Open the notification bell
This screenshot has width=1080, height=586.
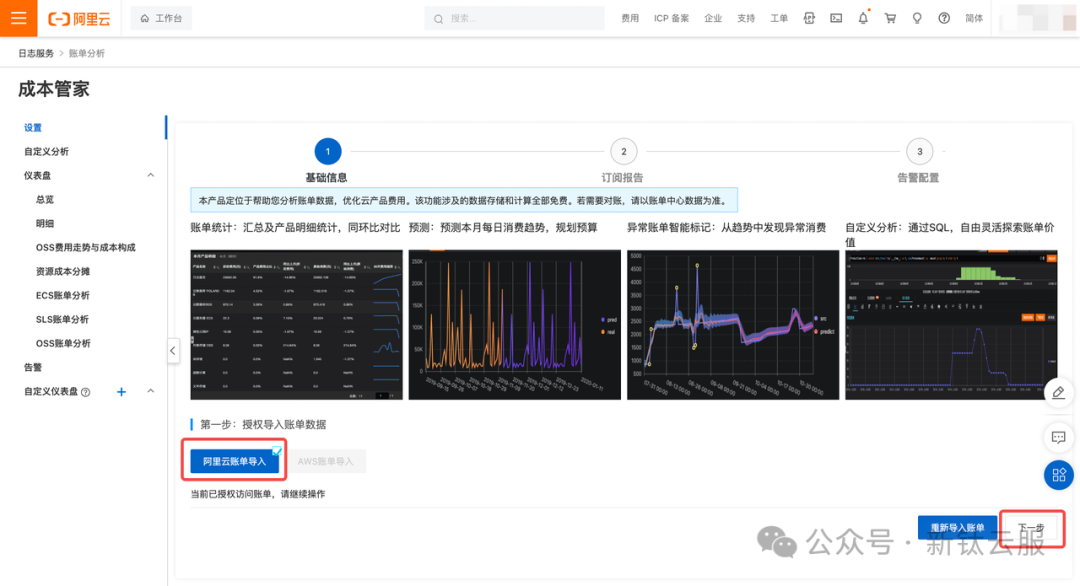click(x=863, y=19)
